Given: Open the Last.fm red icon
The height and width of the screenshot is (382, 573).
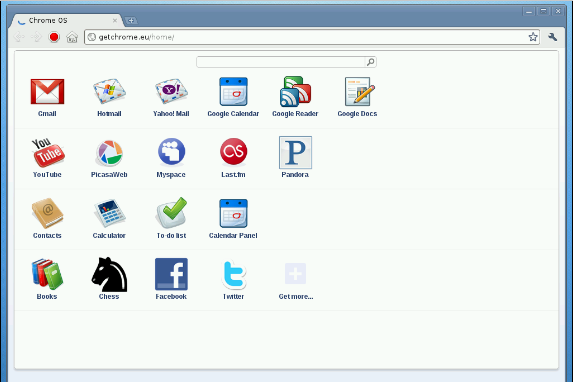Looking at the screenshot, I should tap(234, 151).
